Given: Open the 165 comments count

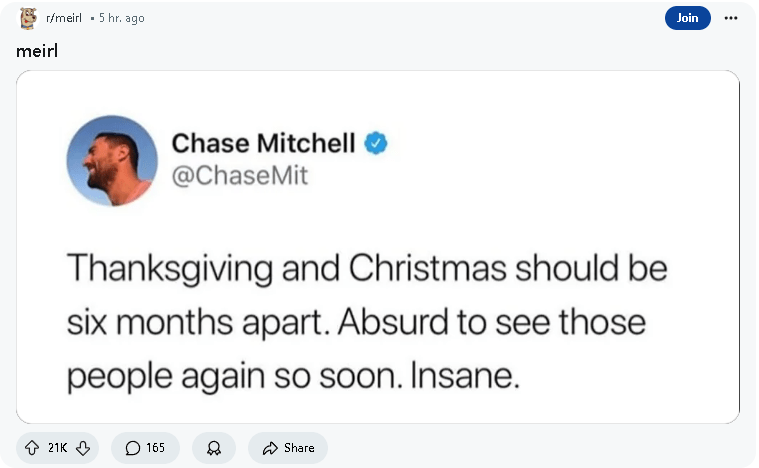Looking at the screenshot, I should coord(155,448).
